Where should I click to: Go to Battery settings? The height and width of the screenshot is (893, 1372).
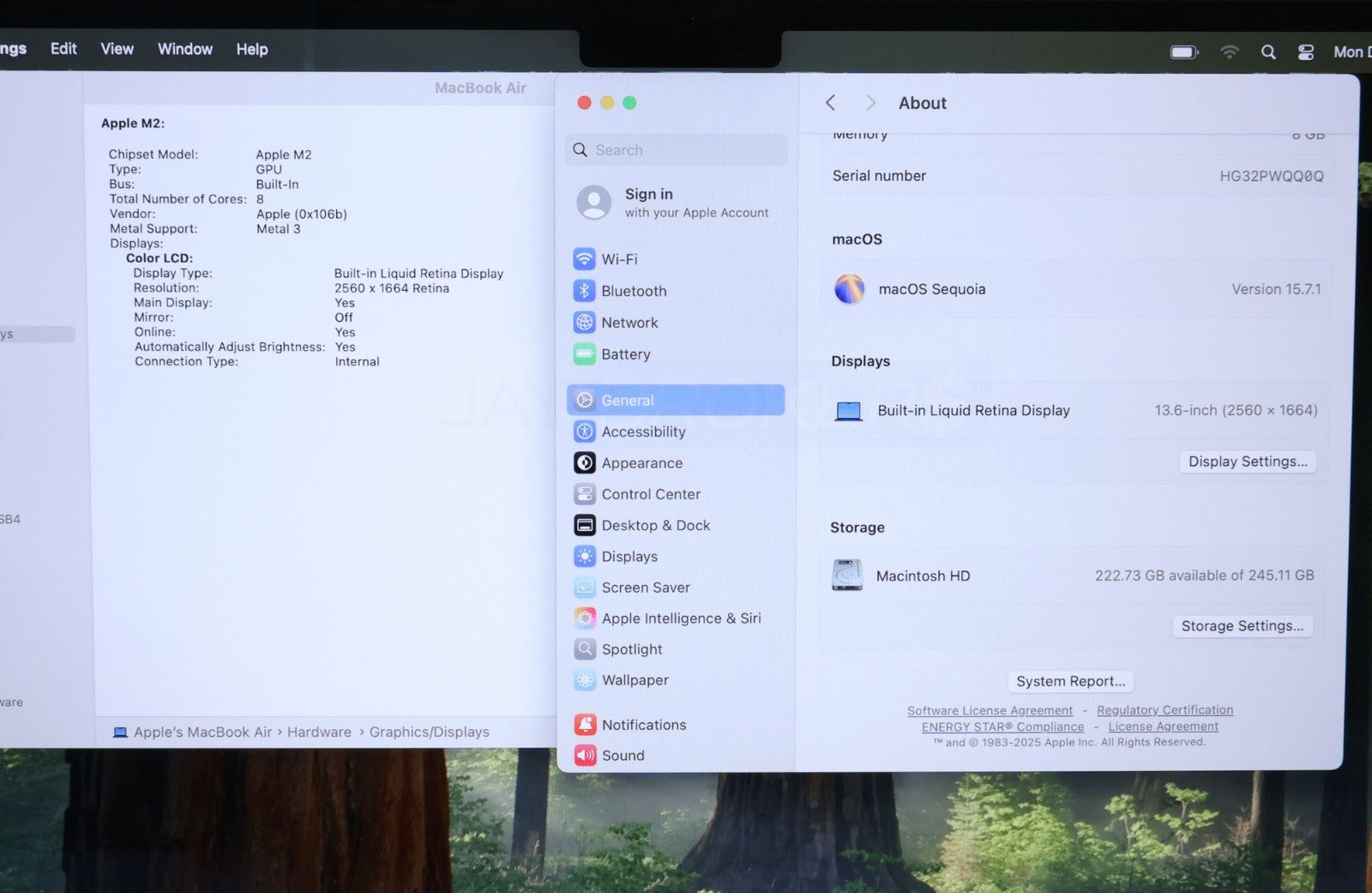coord(625,354)
